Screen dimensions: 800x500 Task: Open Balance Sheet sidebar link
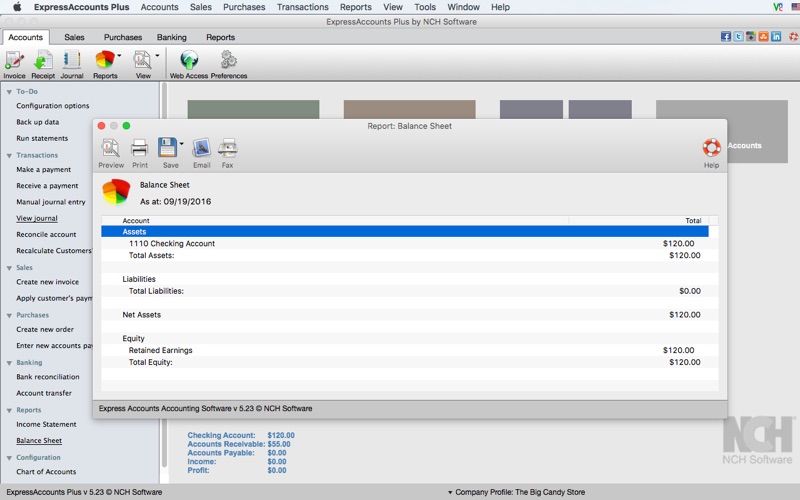[39, 441]
